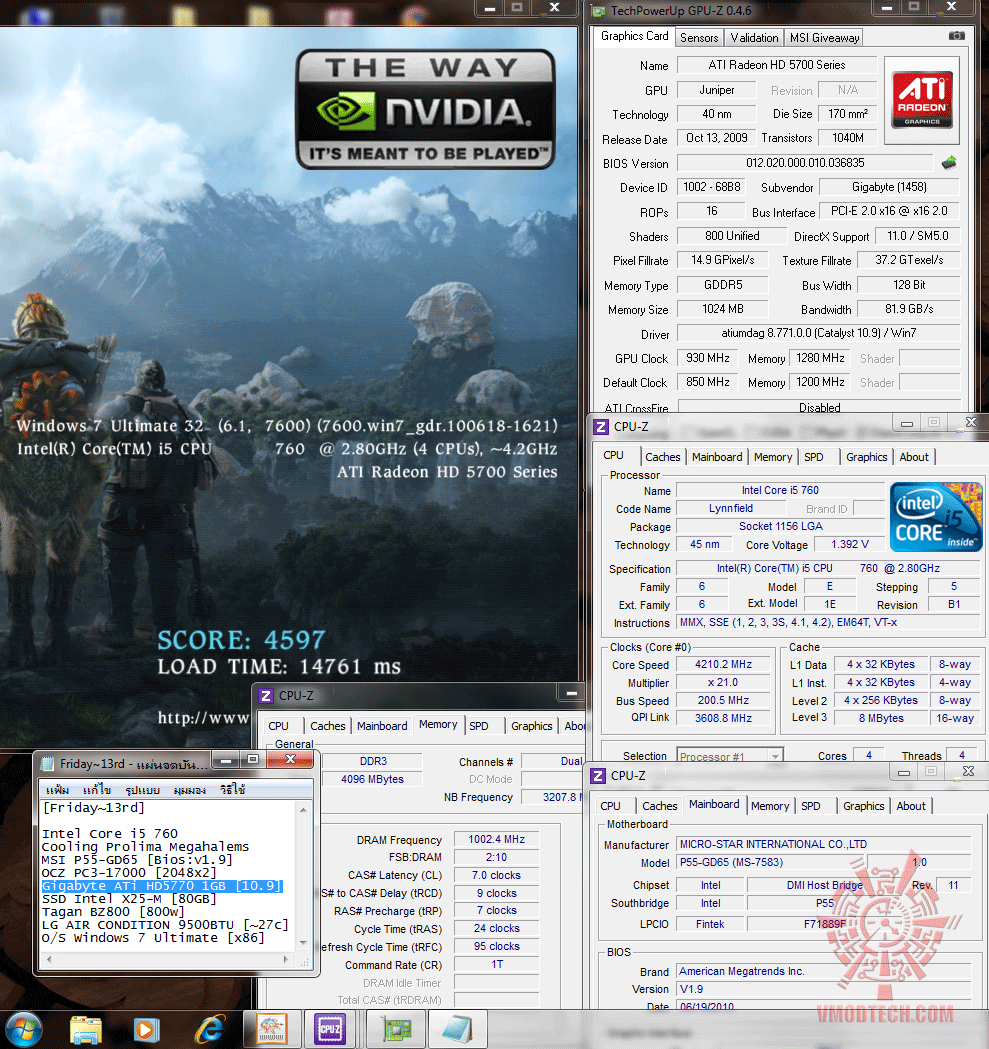Viewport: 989px width, 1049px height.
Task: Click the Driver atiumdag Catalyst 10.9 field
Action: (x=818, y=332)
